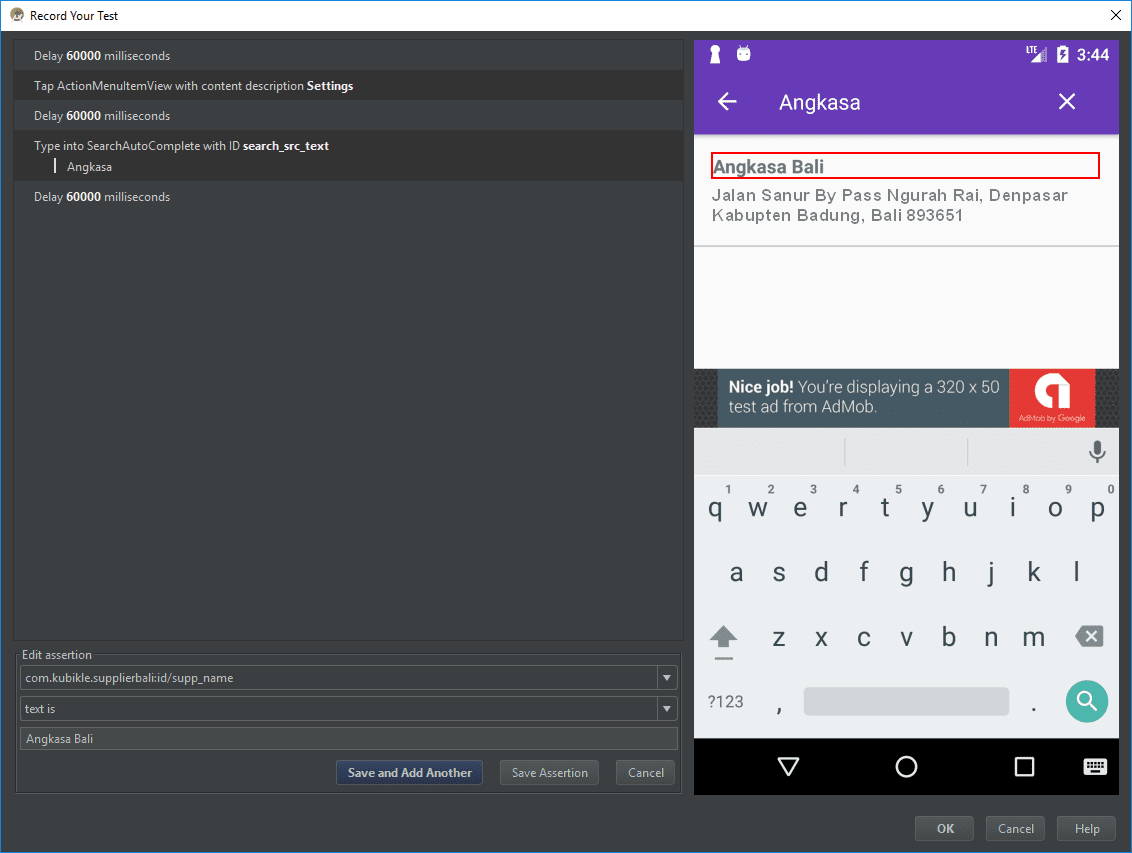This screenshot has width=1132, height=853.
Task: Click the Help button
Action: point(1086,828)
